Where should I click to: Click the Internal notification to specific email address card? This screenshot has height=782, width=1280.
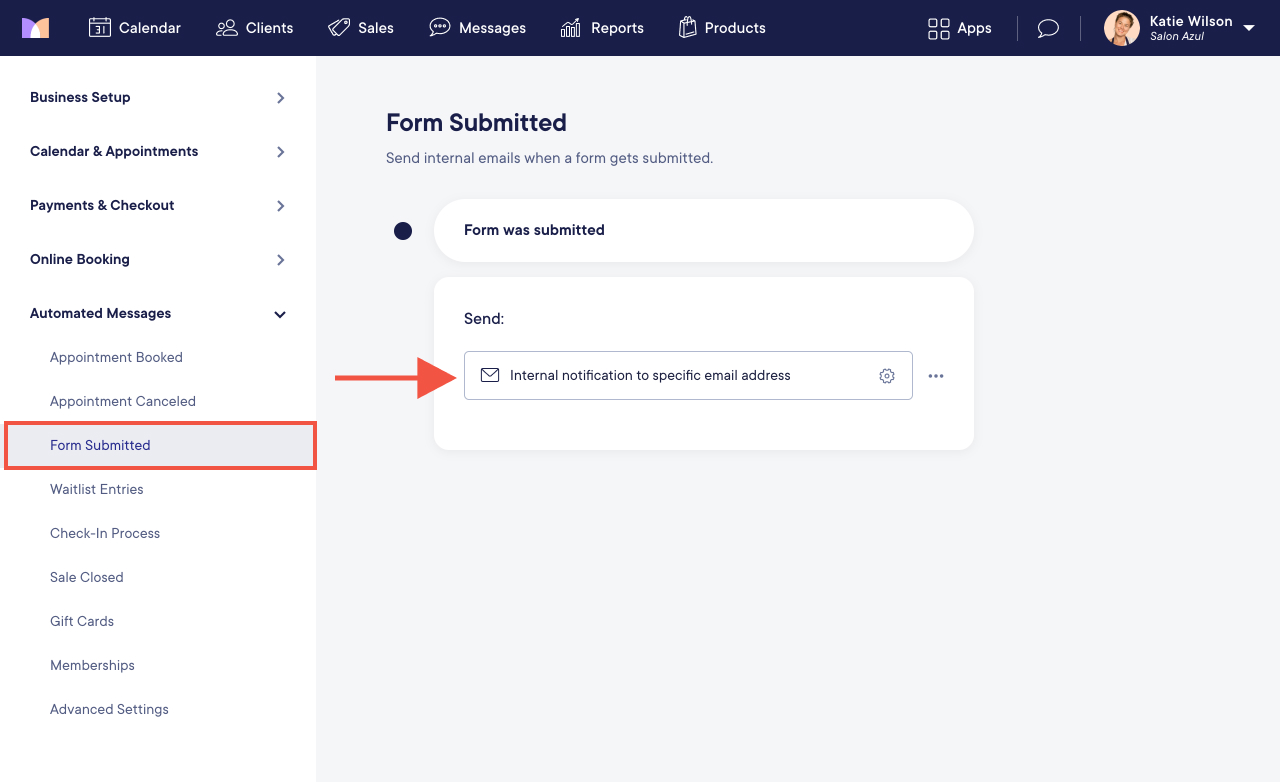click(x=650, y=375)
